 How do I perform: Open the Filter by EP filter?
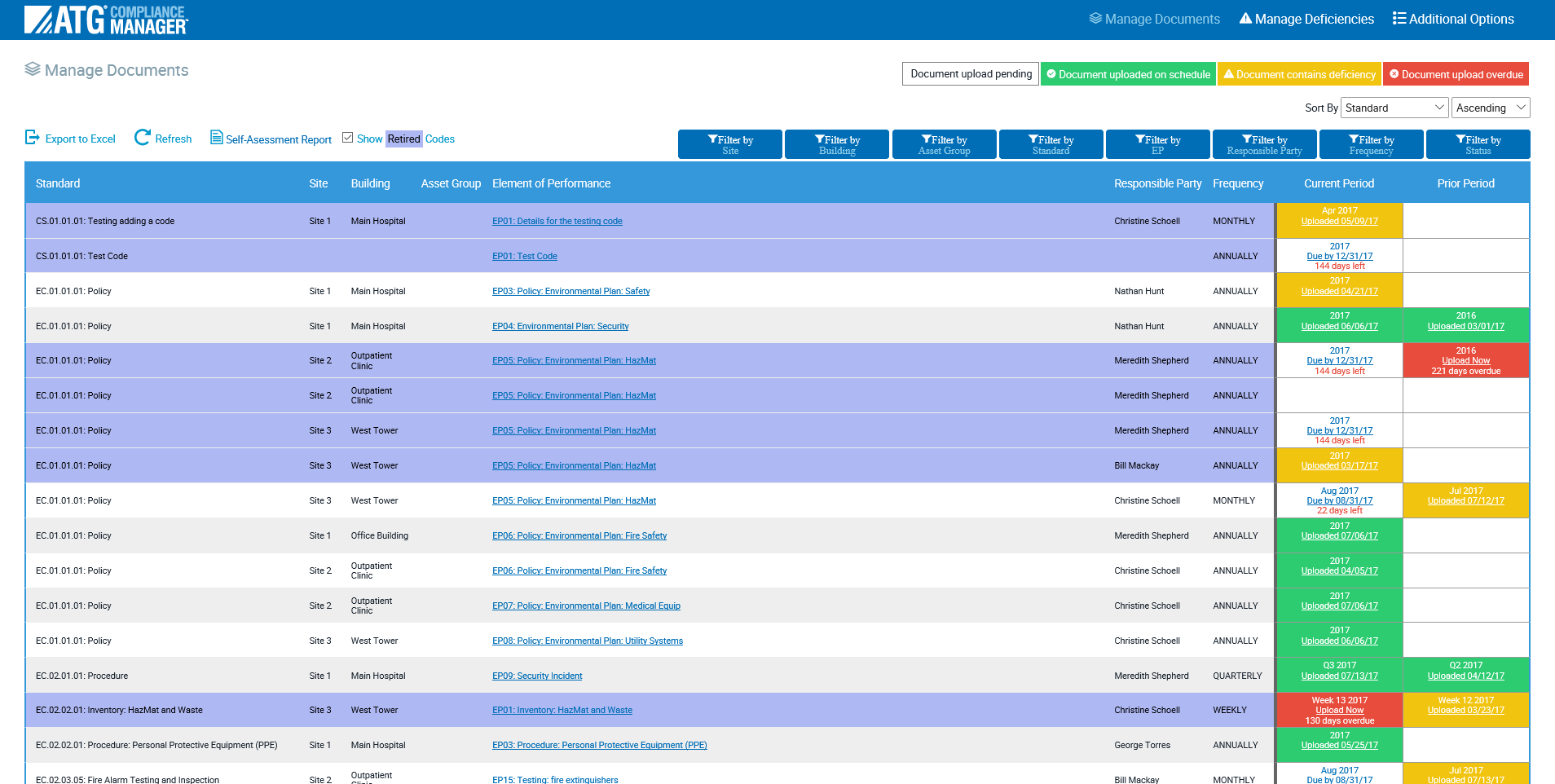click(1158, 145)
